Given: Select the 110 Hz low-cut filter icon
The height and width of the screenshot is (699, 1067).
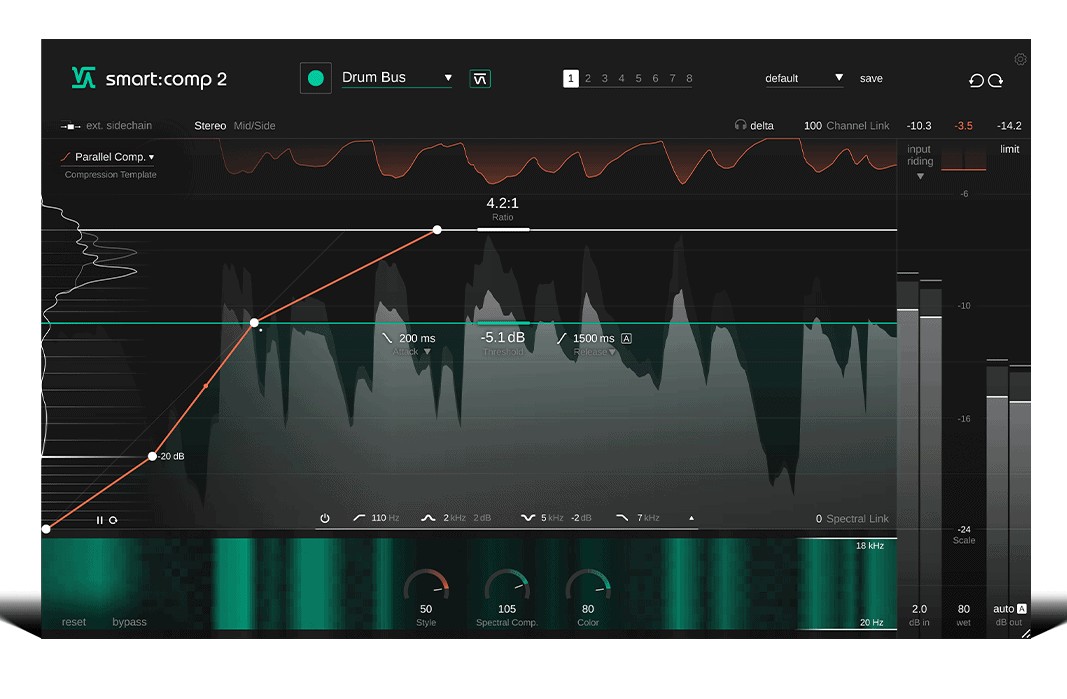Looking at the screenshot, I should (359, 518).
